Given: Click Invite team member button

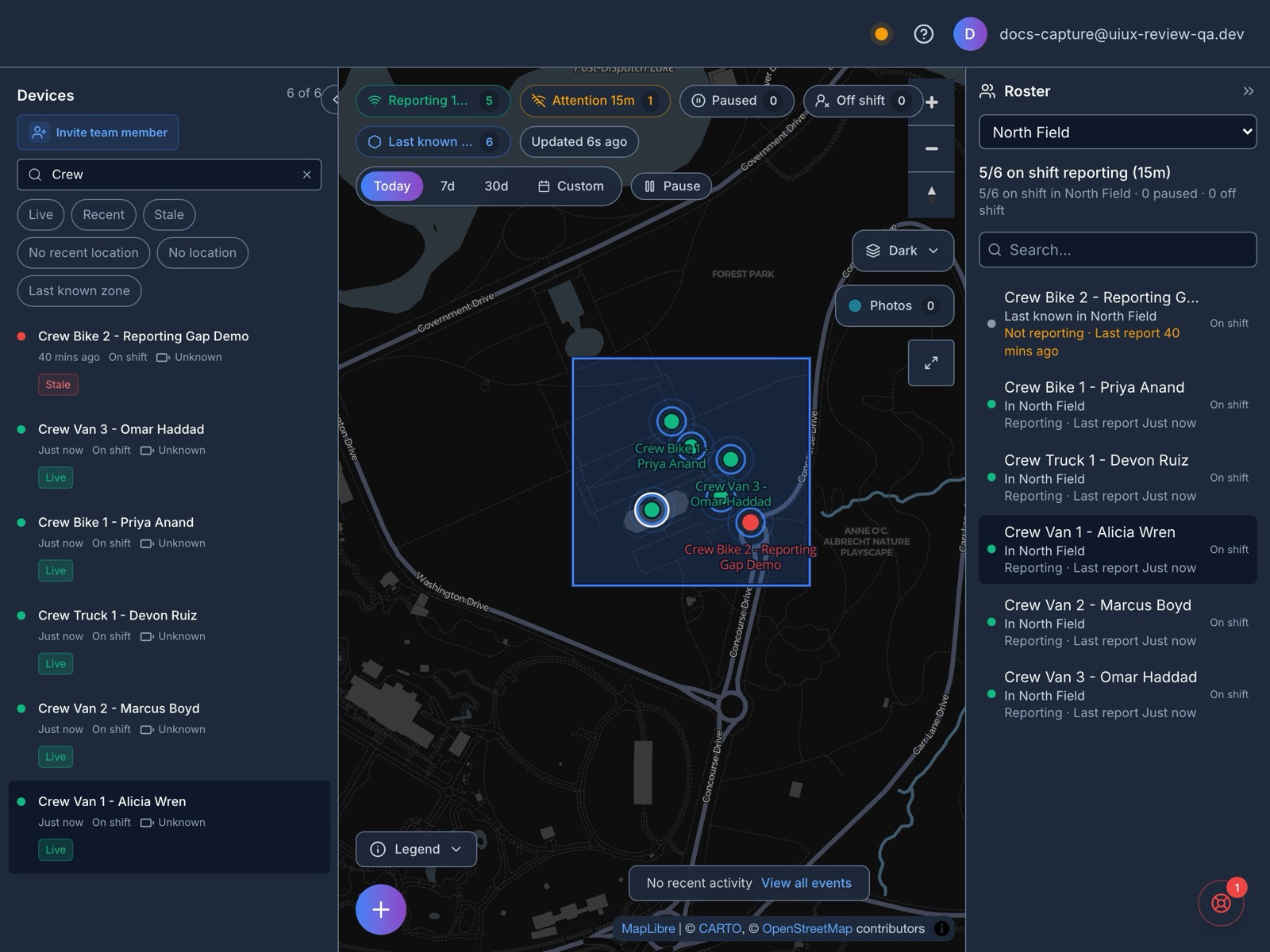Looking at the screenshot, I should (x=98, y=132).
